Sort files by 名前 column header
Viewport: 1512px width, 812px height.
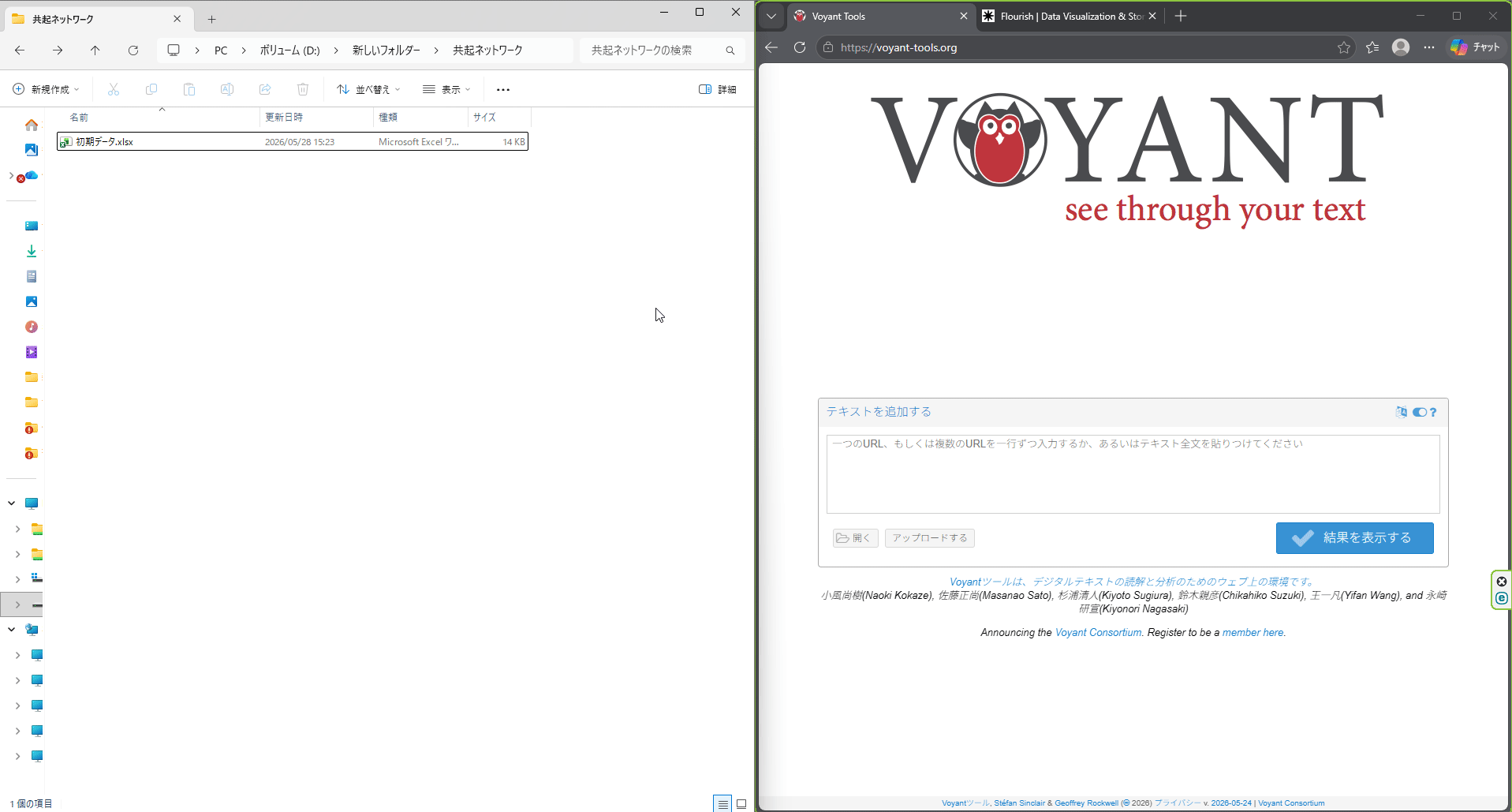click(158, 117)
